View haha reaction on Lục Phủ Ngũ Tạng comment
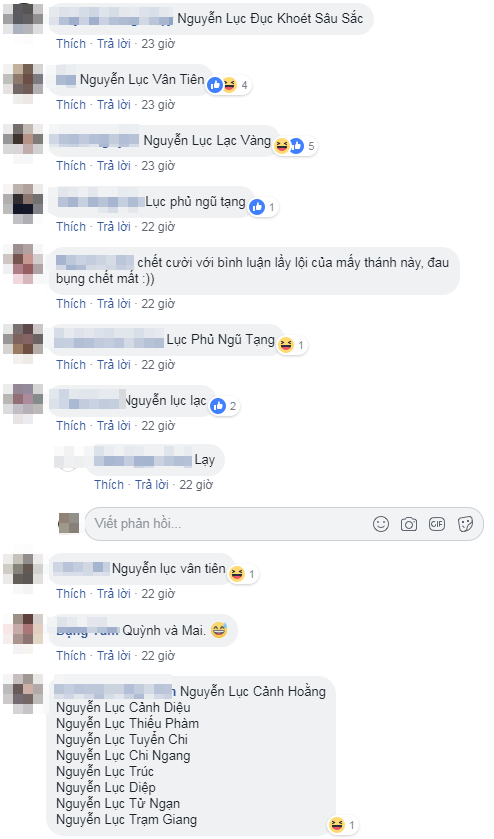 tap(292, 345)
